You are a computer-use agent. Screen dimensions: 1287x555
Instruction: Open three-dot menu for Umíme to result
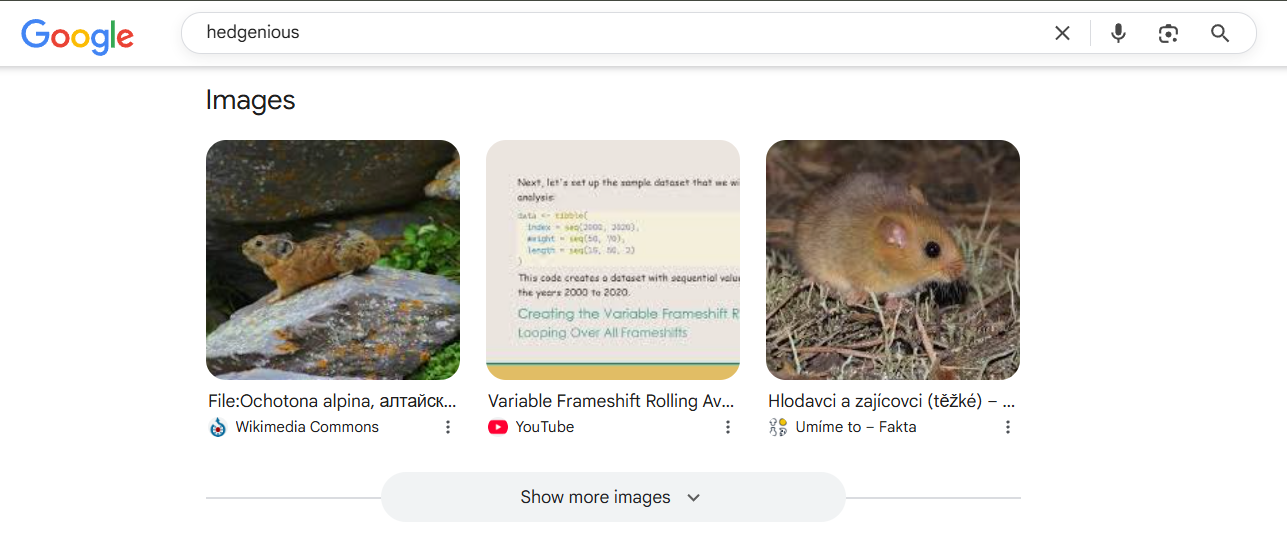point(1008,427)
